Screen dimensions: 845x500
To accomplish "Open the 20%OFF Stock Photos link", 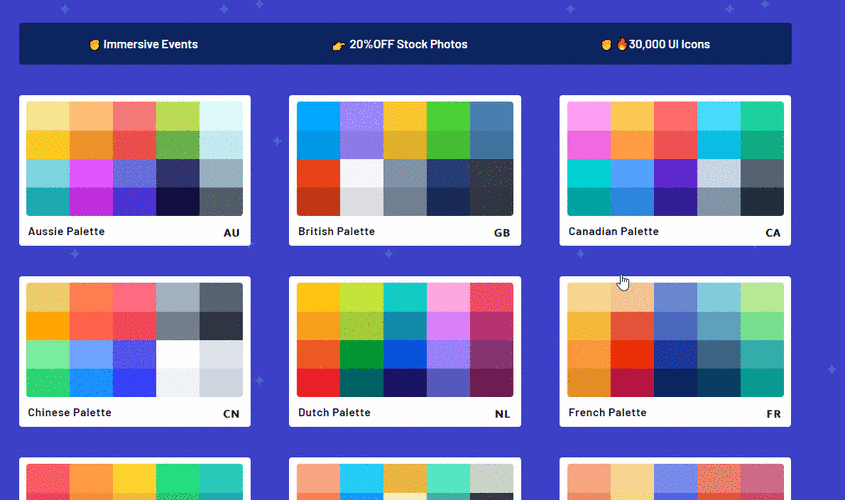I will click(408, 45).
